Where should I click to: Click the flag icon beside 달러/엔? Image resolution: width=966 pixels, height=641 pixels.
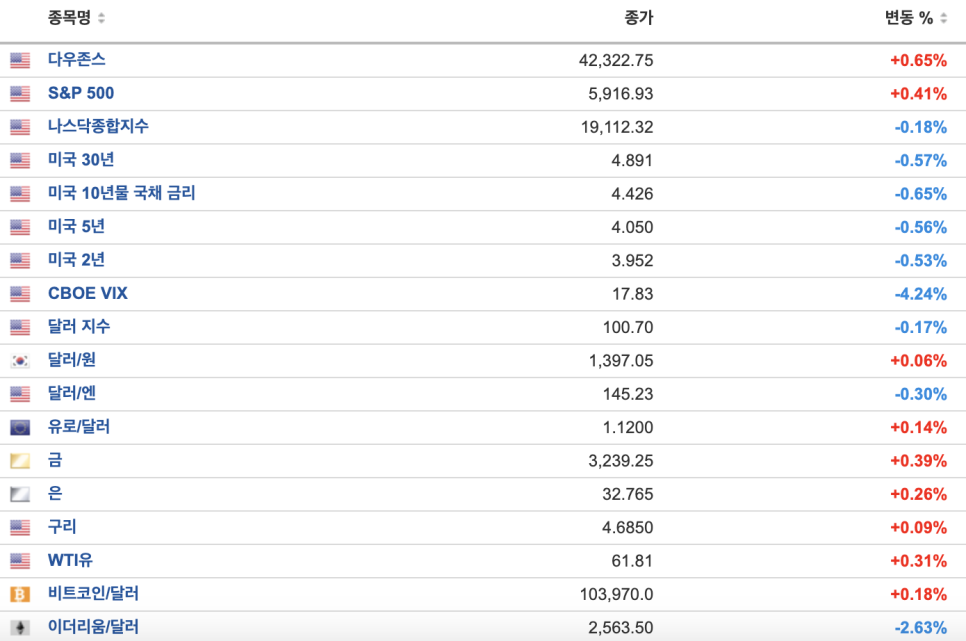20,394
